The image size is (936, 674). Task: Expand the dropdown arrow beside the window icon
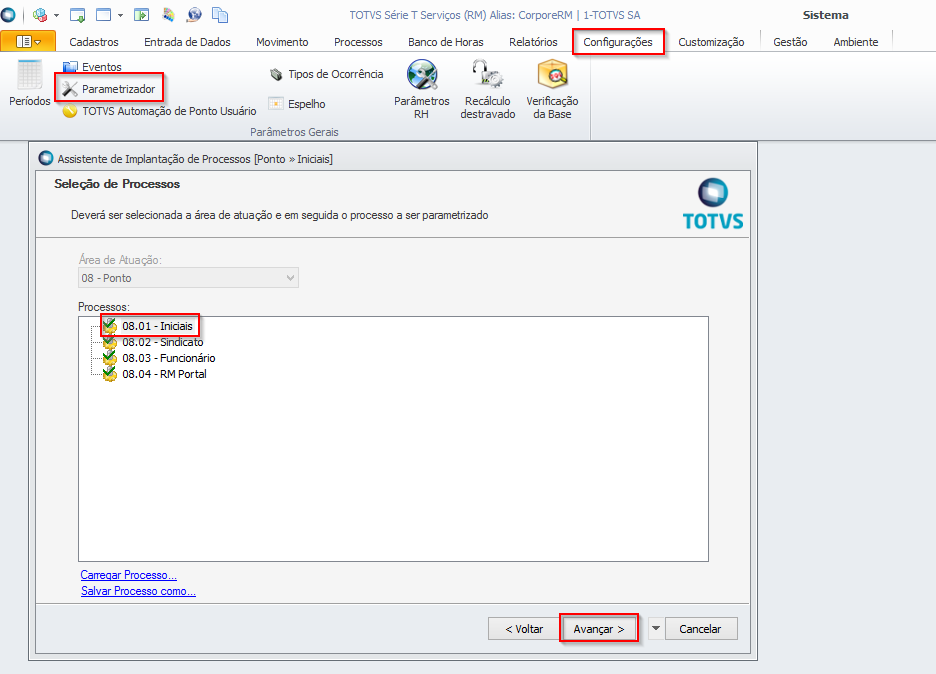[x=120, y=15]
